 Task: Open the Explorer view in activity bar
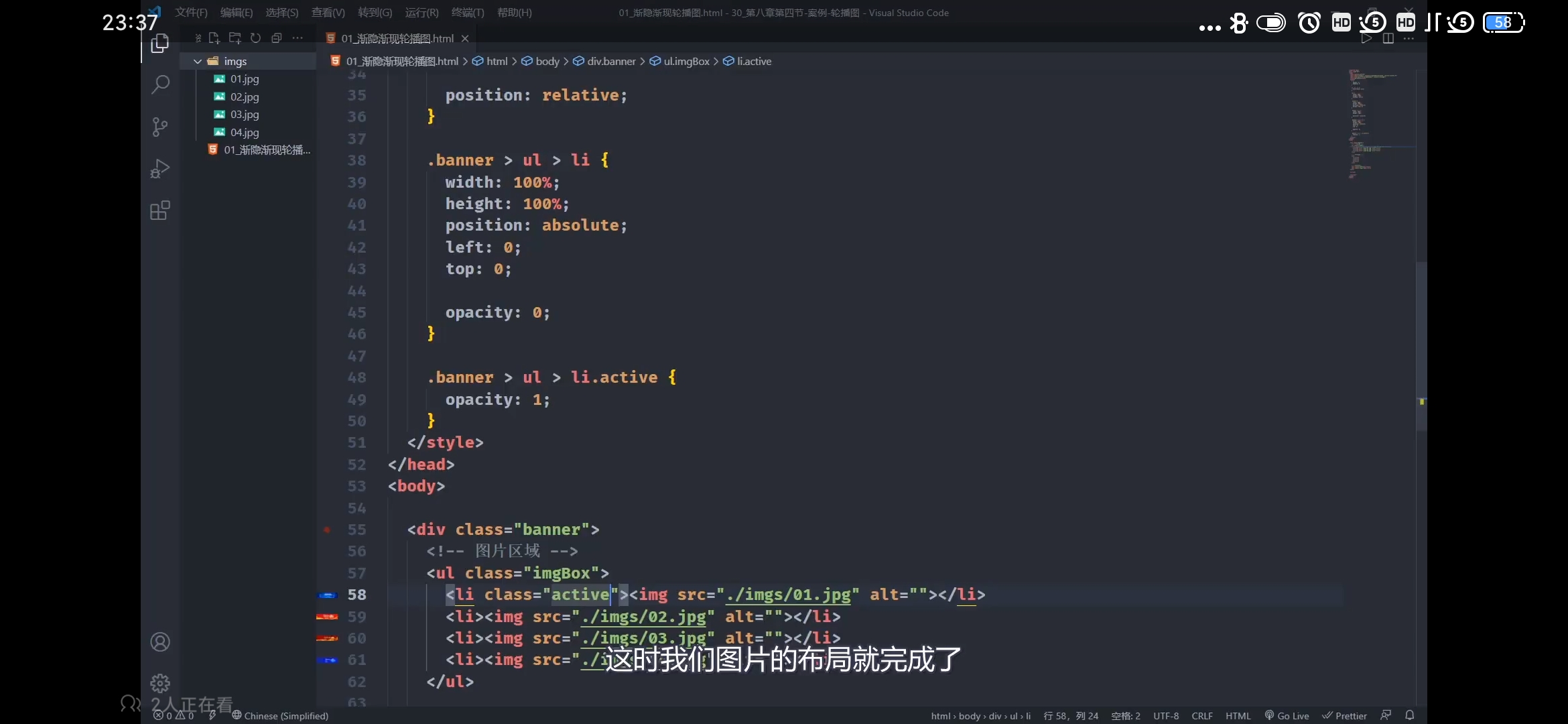160,44
